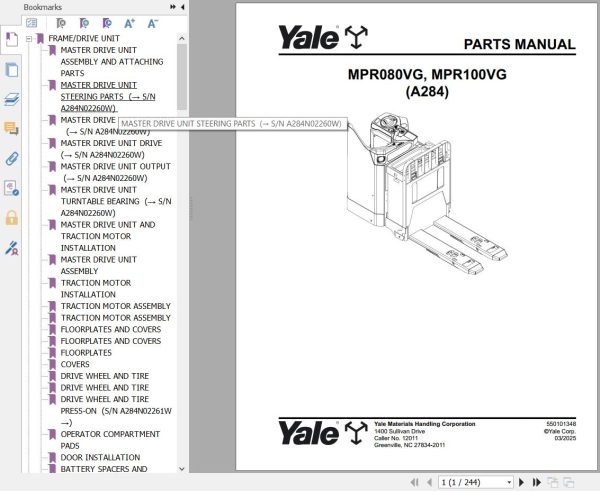The image size is (600, 491).
Task: Go to first page button
Action: (x=414, y=482)
